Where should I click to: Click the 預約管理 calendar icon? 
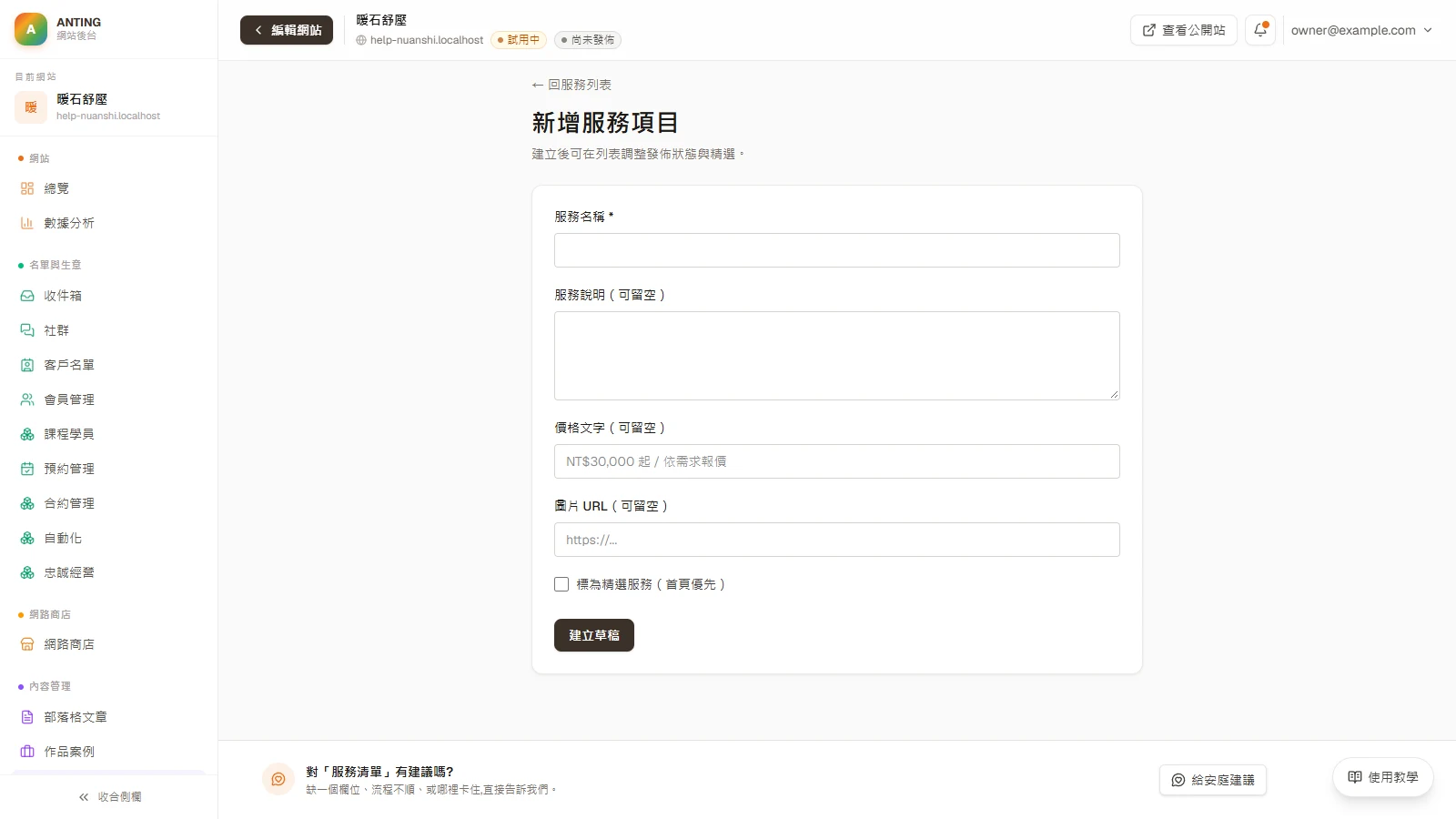[x=27, y=469]
